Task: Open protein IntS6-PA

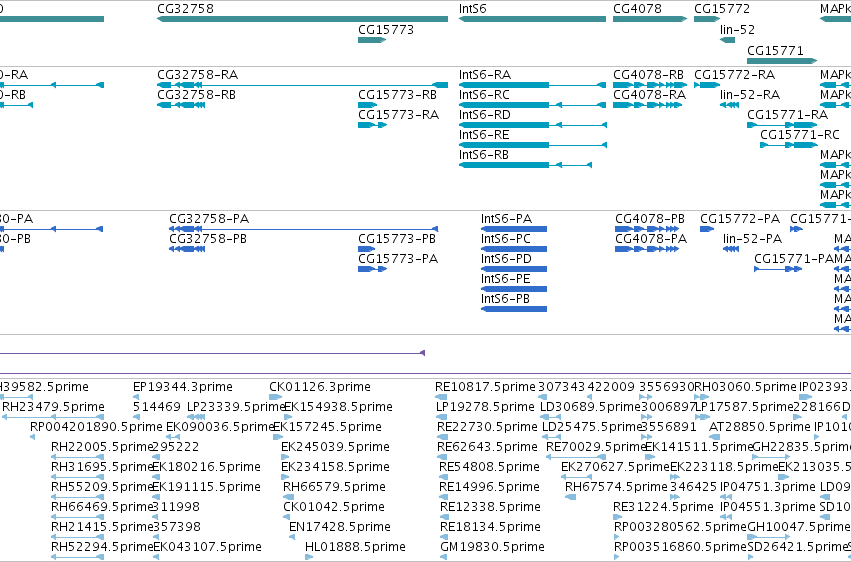Action: pyautogui.click(x=506, y=219)
